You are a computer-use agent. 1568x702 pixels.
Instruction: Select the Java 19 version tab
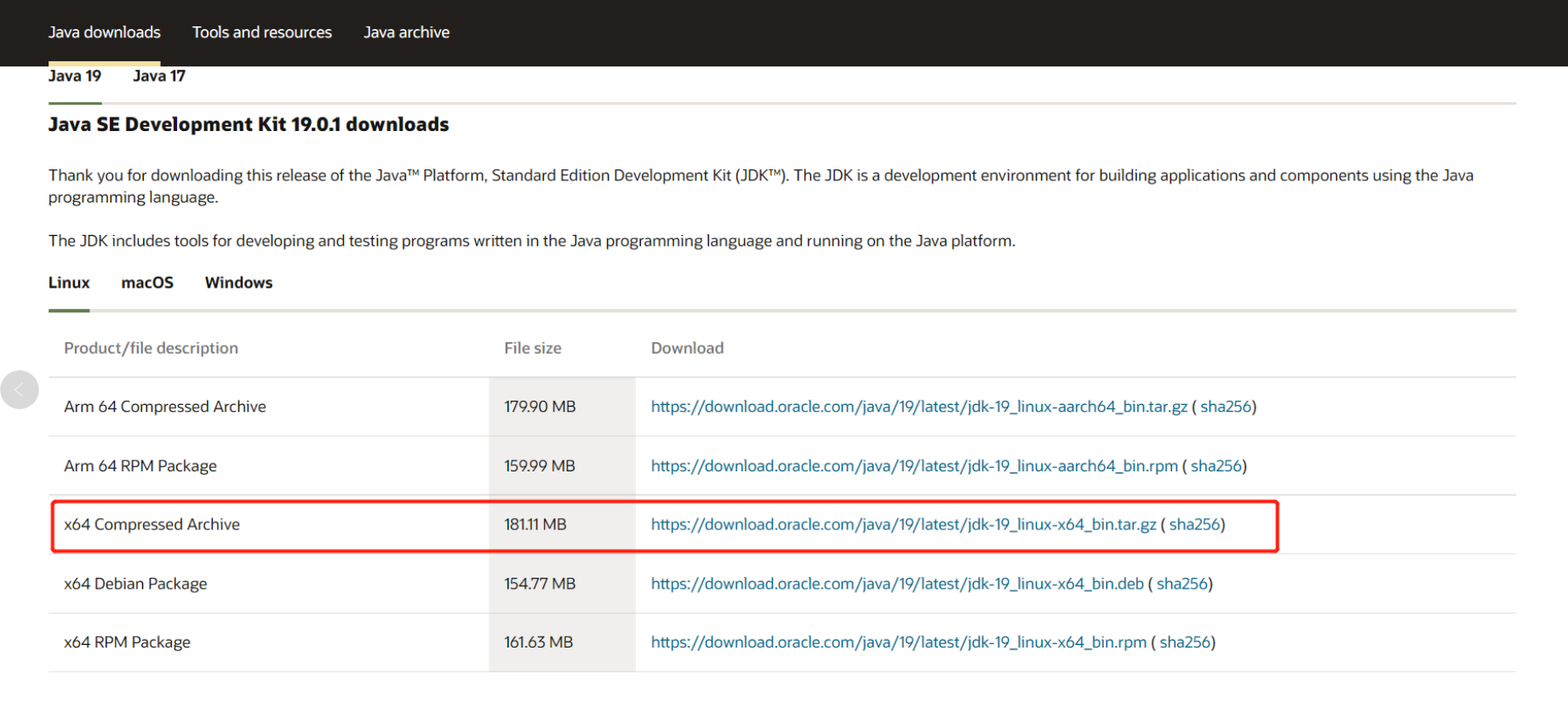tap(75, 76)
